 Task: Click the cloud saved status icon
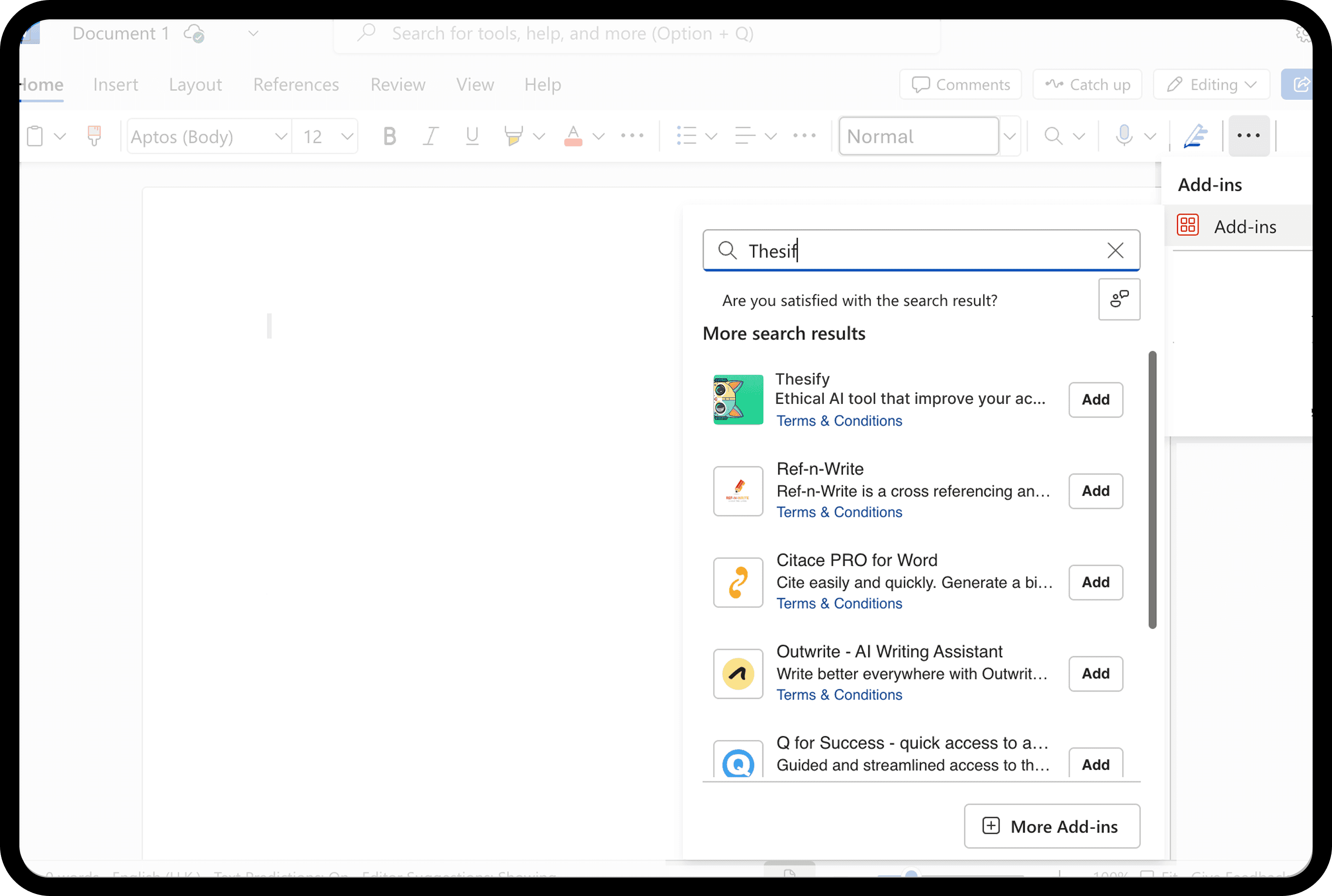[x=194, y=34]
